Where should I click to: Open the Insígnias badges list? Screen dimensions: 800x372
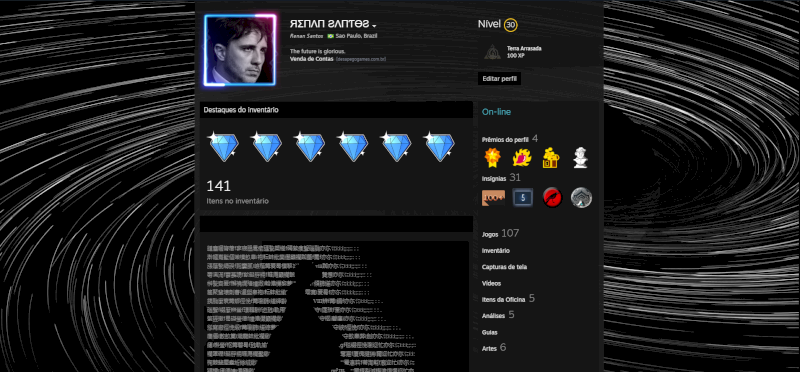point(494,179)
